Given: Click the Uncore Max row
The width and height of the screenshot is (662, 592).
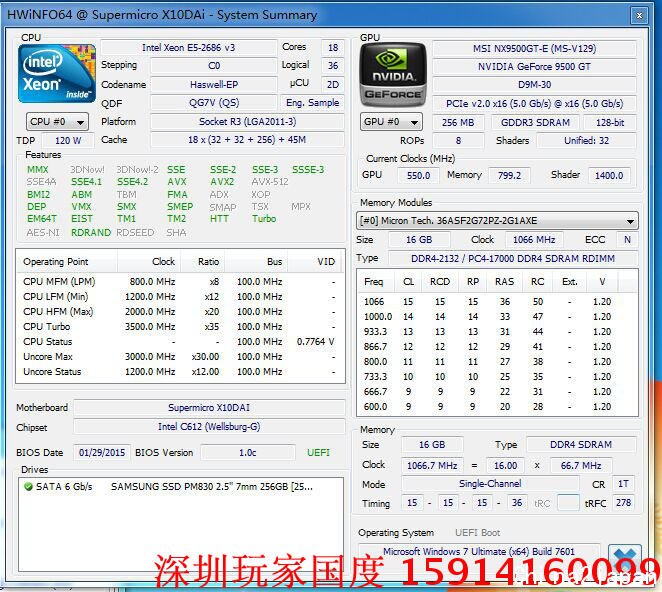Looking at the screenshot, I should tap(181, 357).
